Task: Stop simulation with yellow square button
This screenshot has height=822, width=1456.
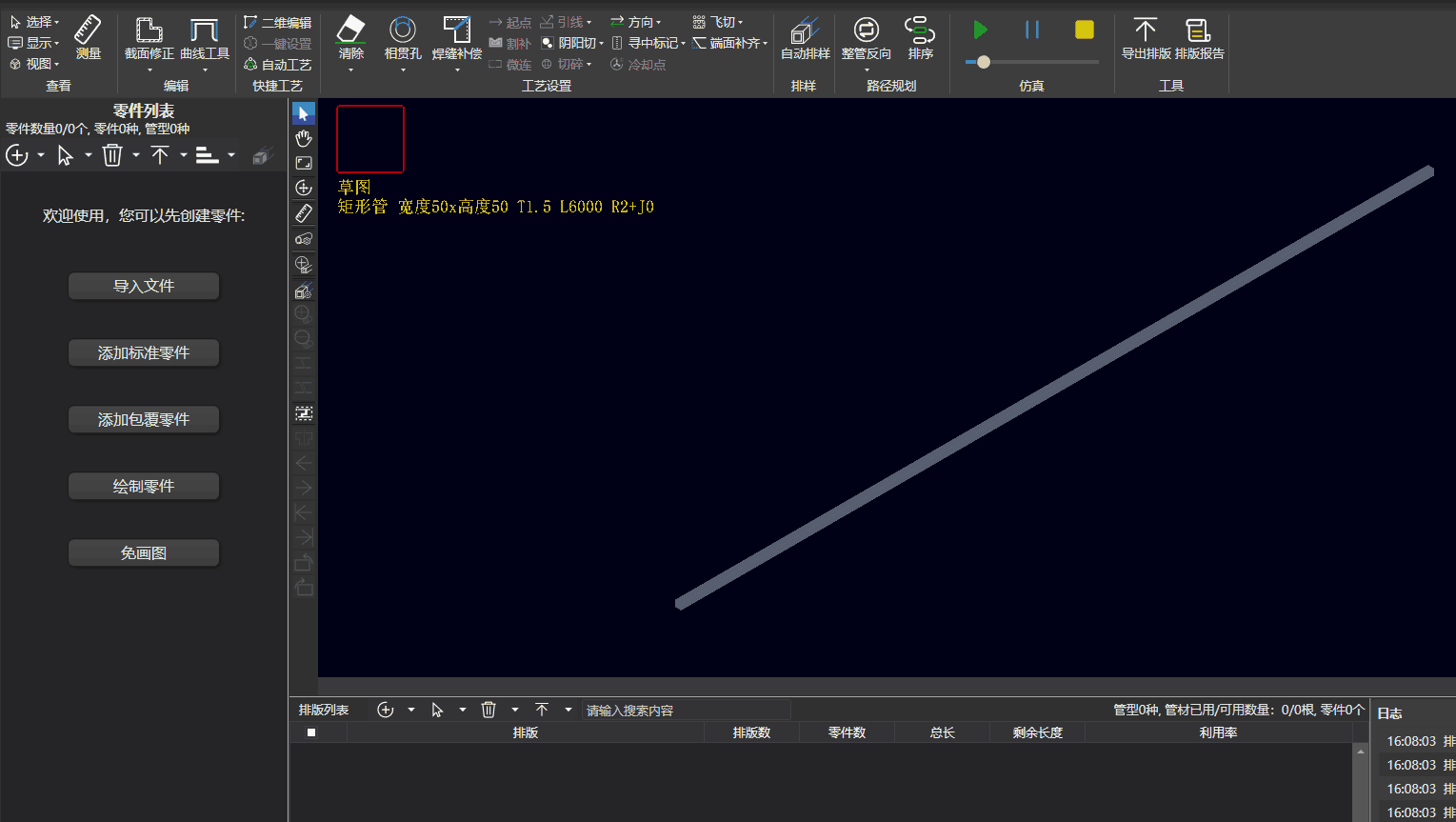Action: (x=1085, y=30)
